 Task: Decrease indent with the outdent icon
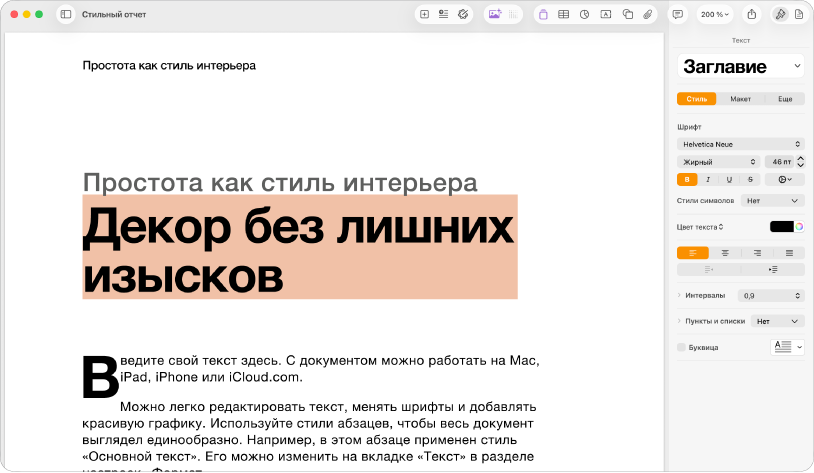tap(709, 269)
